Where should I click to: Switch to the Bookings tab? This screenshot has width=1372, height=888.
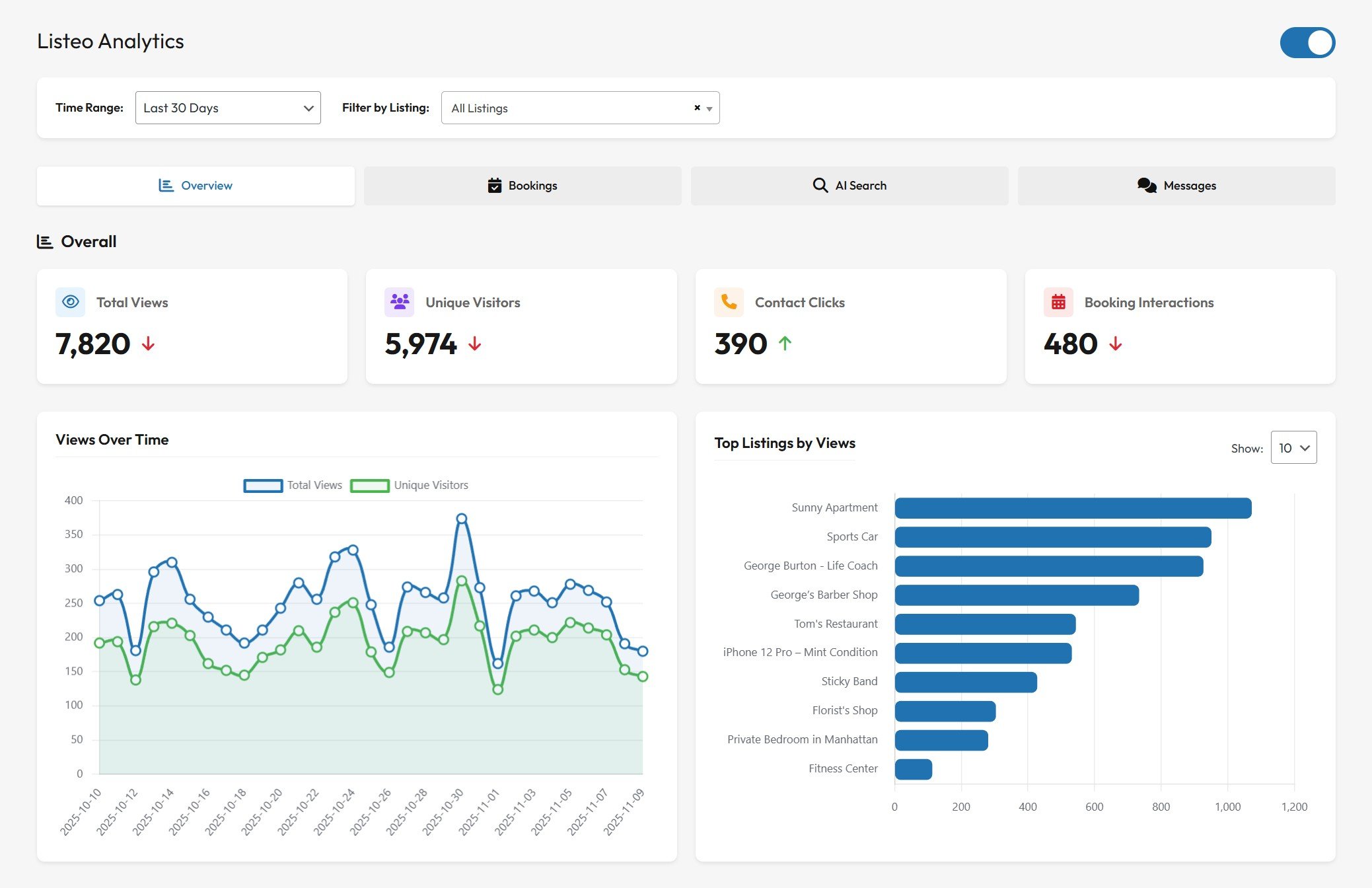[x=522, y=186]
